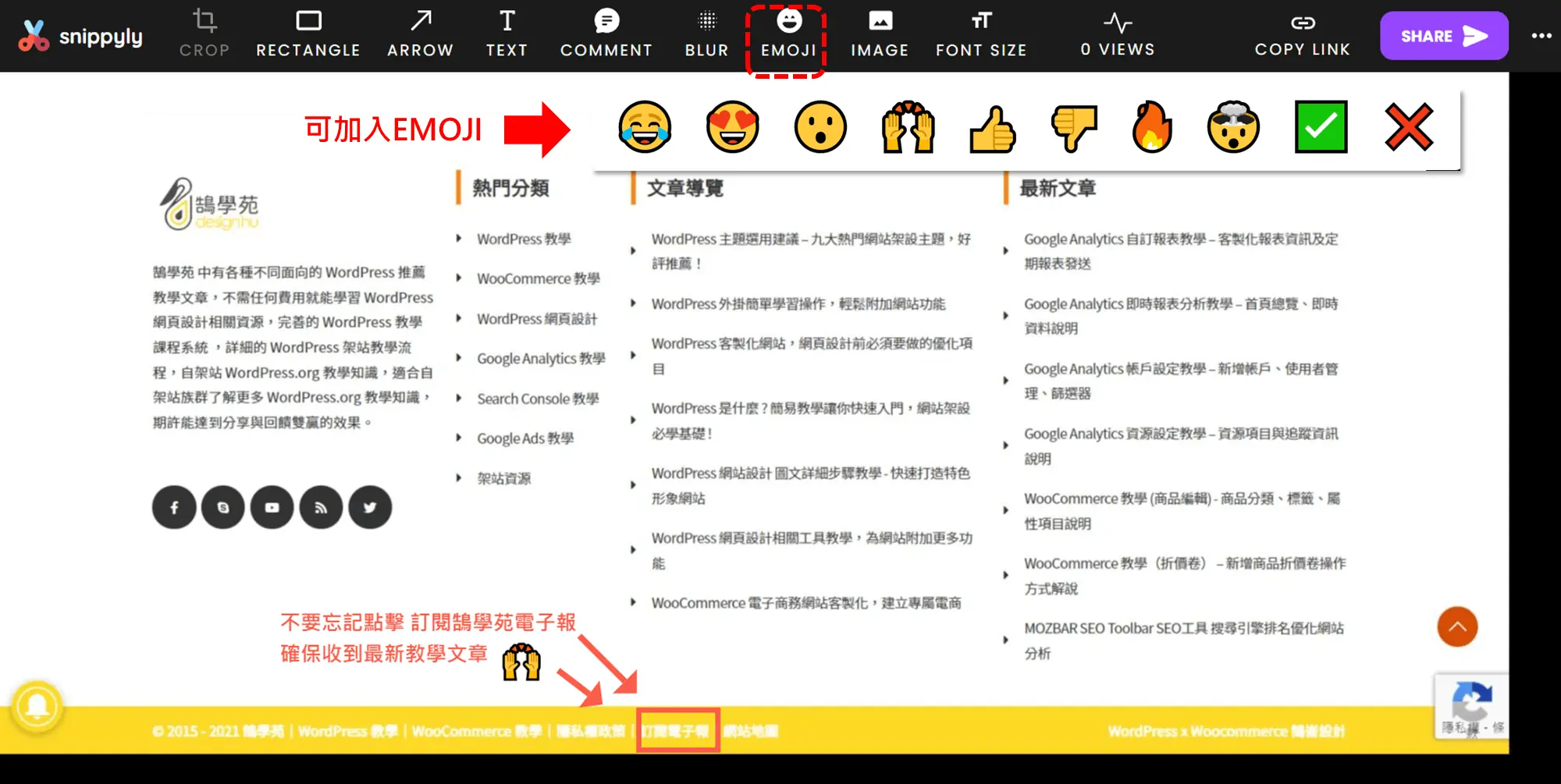Select the Arrow tool
The width and height of the screenshot is (1561, 784).
[x=421, y=34]
